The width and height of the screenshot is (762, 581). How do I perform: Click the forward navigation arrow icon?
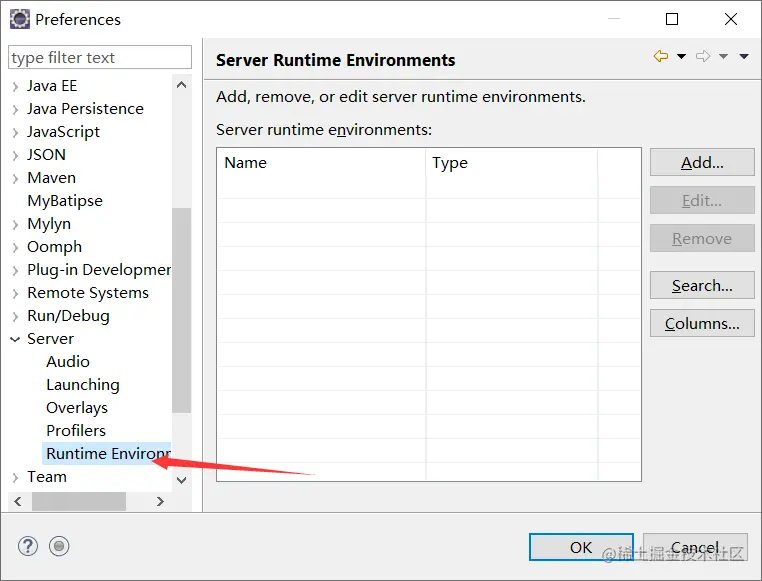703,56
